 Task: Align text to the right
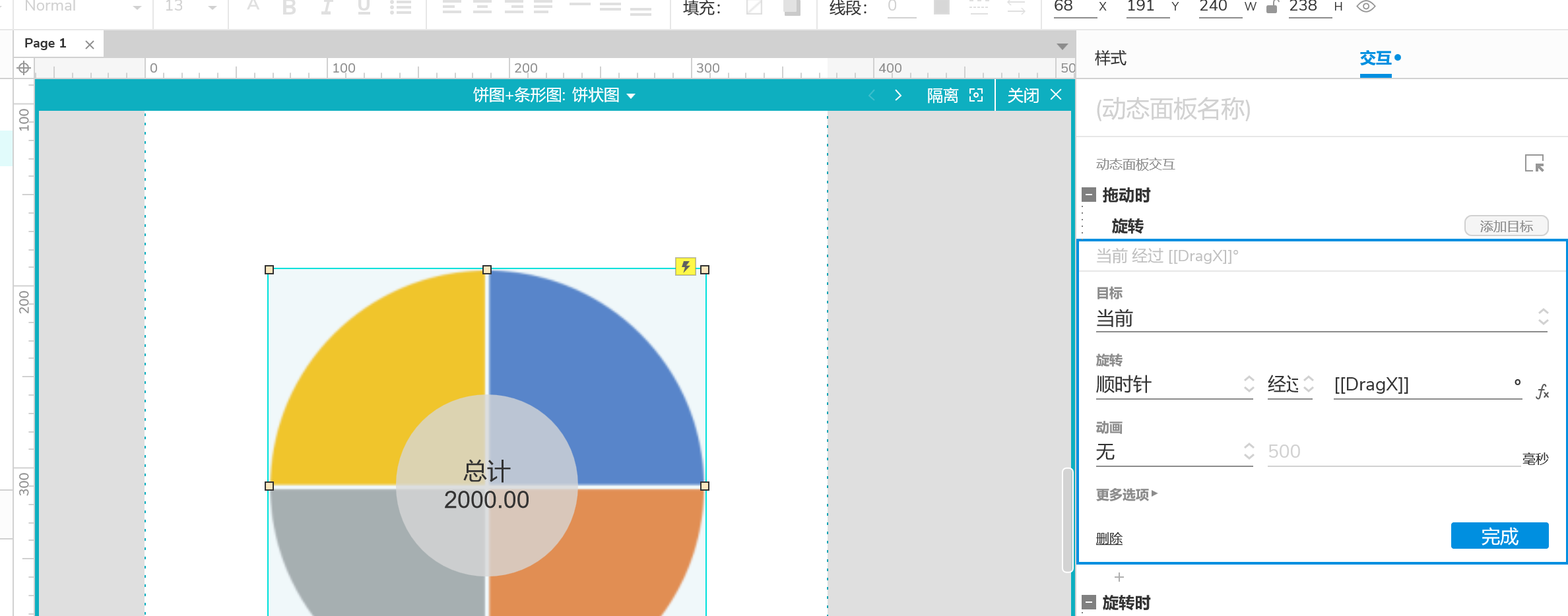(513, 7)
